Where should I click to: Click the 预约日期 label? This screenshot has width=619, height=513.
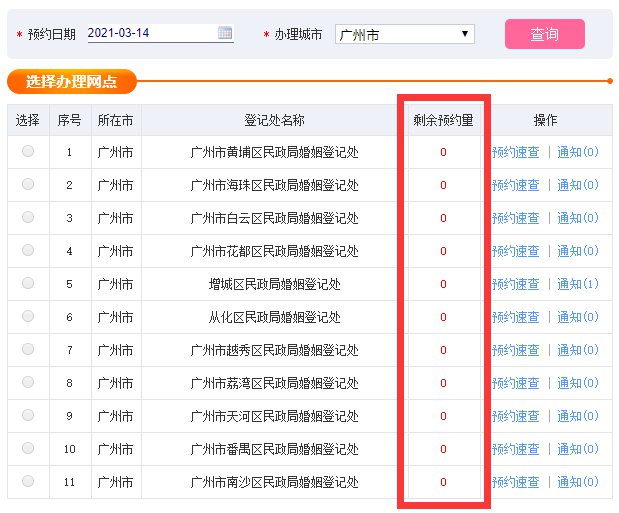(51, 34)
